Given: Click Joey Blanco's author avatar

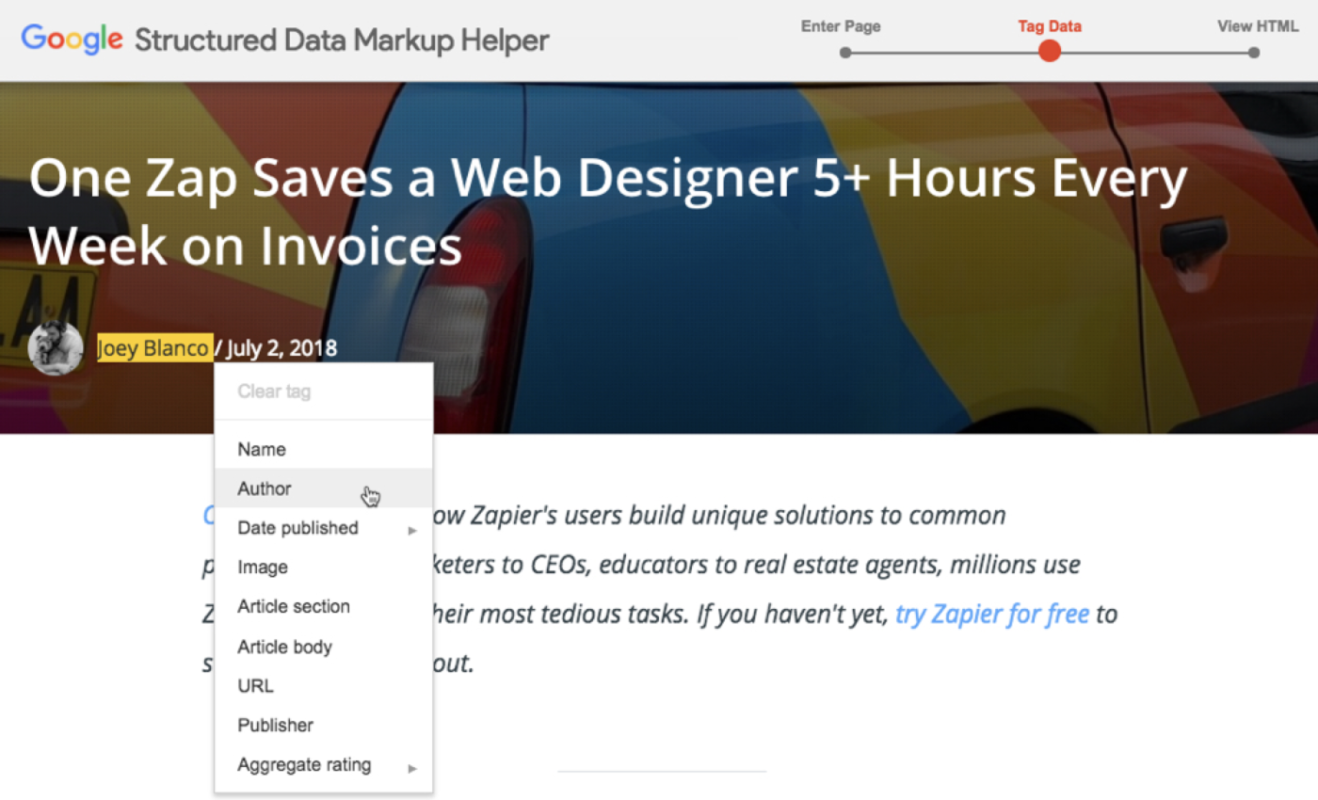Looking at the screenshot, I should click(55, 348).
